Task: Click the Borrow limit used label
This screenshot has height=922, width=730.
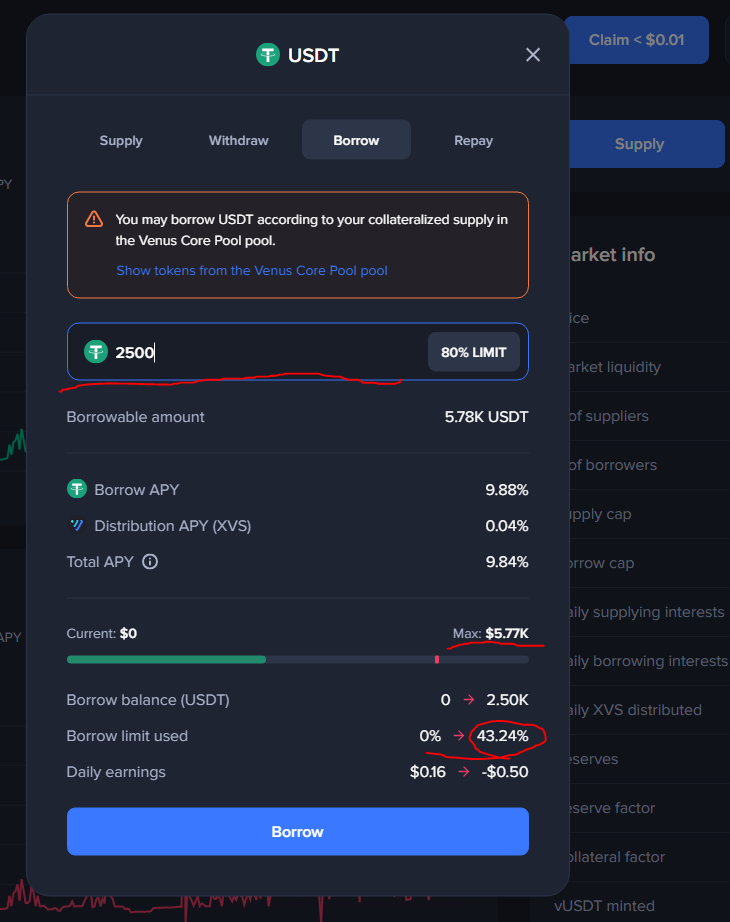Action: (127, 736)
